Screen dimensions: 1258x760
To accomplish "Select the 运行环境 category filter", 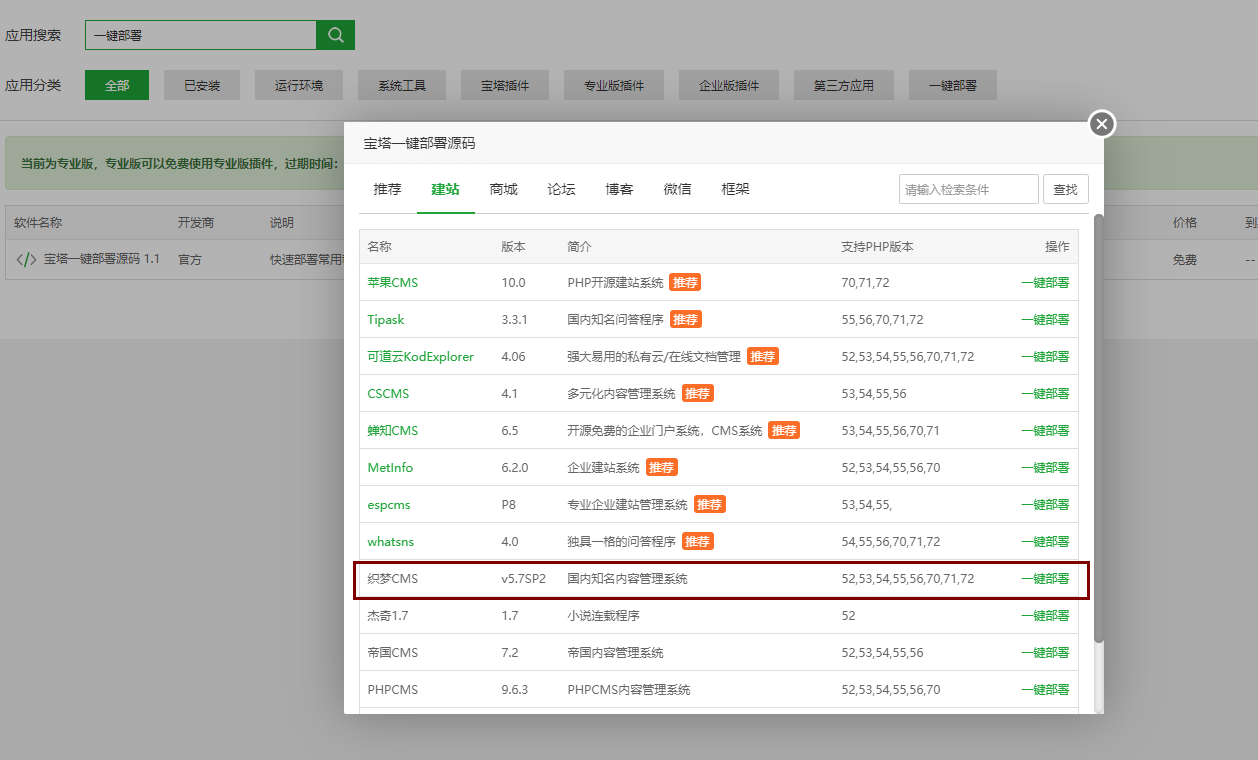I will pos(299,86).
